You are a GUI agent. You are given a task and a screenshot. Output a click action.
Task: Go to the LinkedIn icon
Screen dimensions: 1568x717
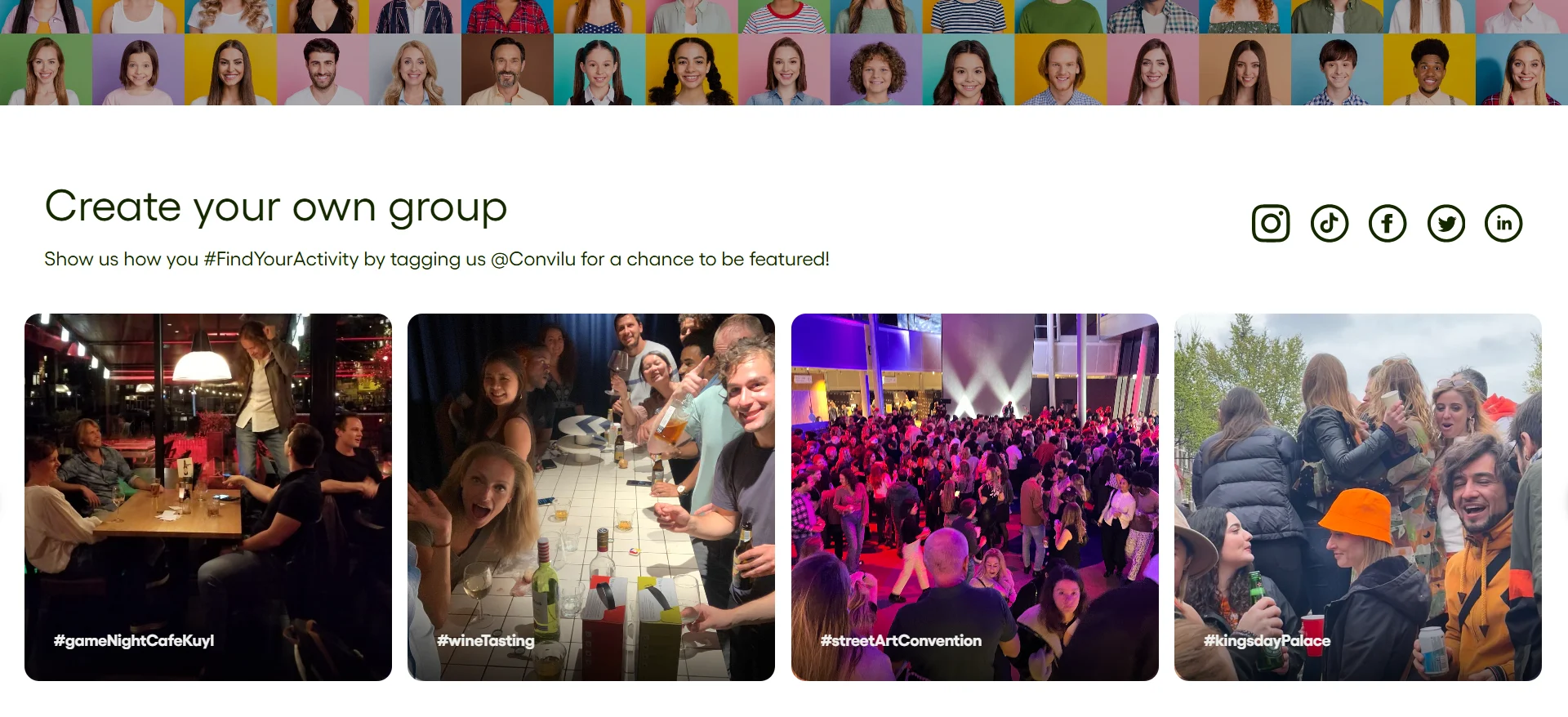[1504, 224]
